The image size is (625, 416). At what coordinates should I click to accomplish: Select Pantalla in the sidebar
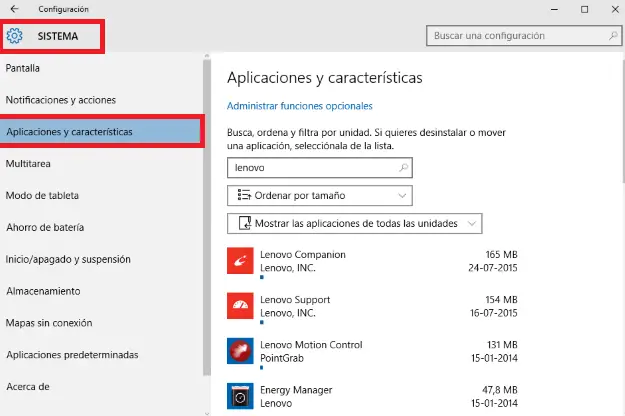[x=23, y=68]
